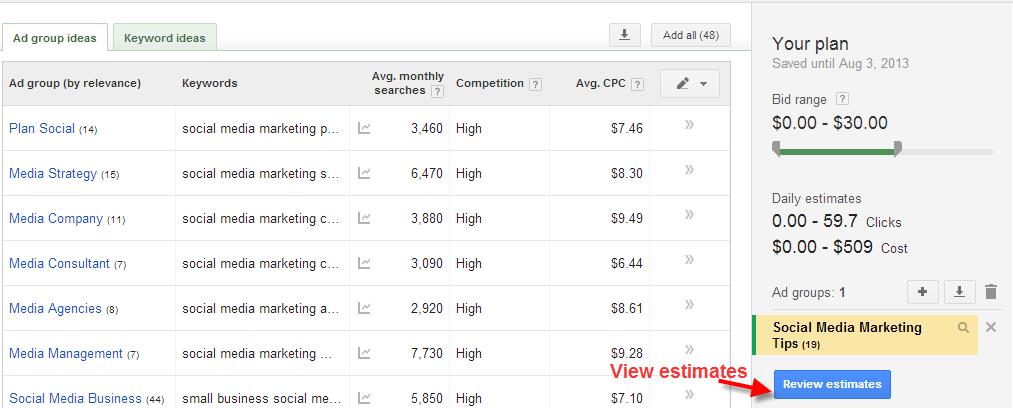Add Media Management to plan with arrows
Viewport: 1013px width, 408px height.
pyautogui.click(x=689, y=349)
